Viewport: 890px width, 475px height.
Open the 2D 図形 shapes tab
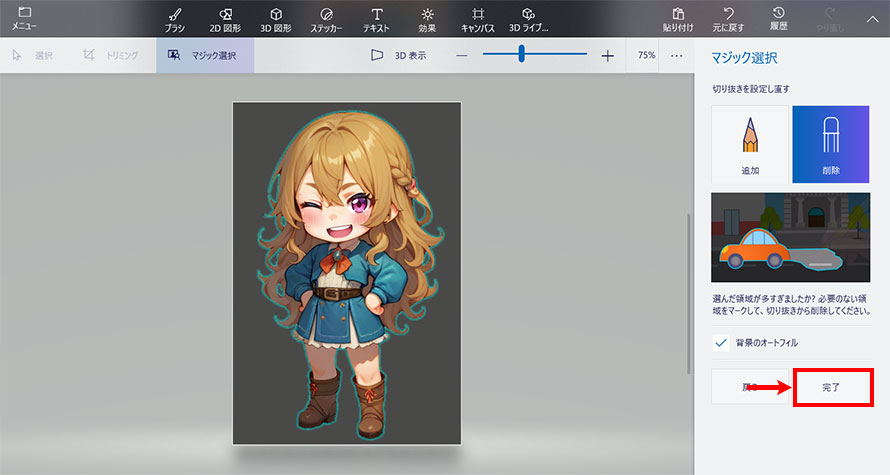[x=225, y=19]
